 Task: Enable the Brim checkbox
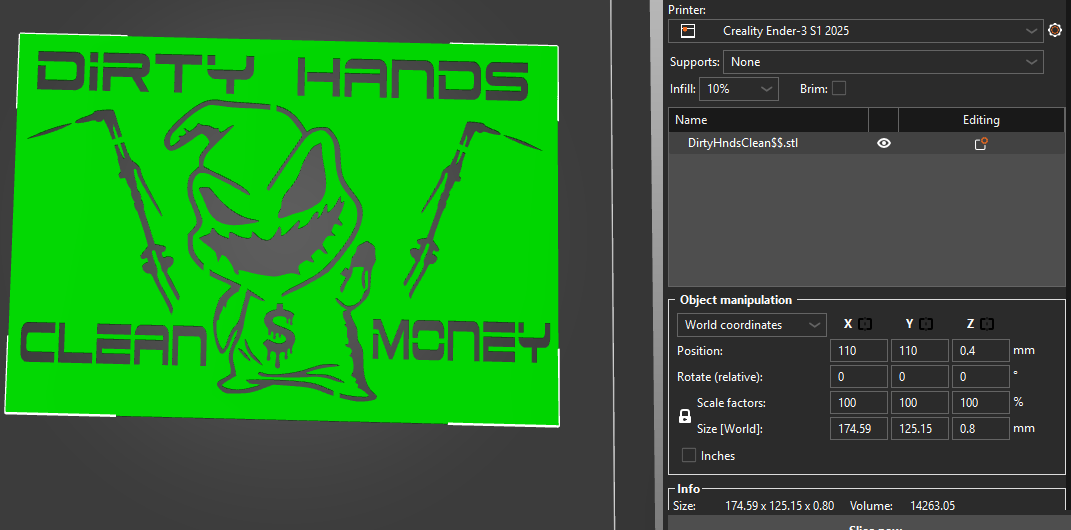pos(839,88)
